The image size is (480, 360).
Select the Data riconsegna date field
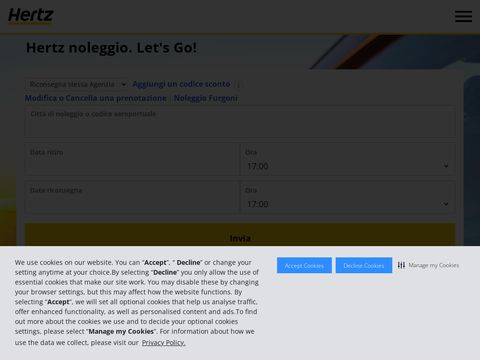(132, 197)
